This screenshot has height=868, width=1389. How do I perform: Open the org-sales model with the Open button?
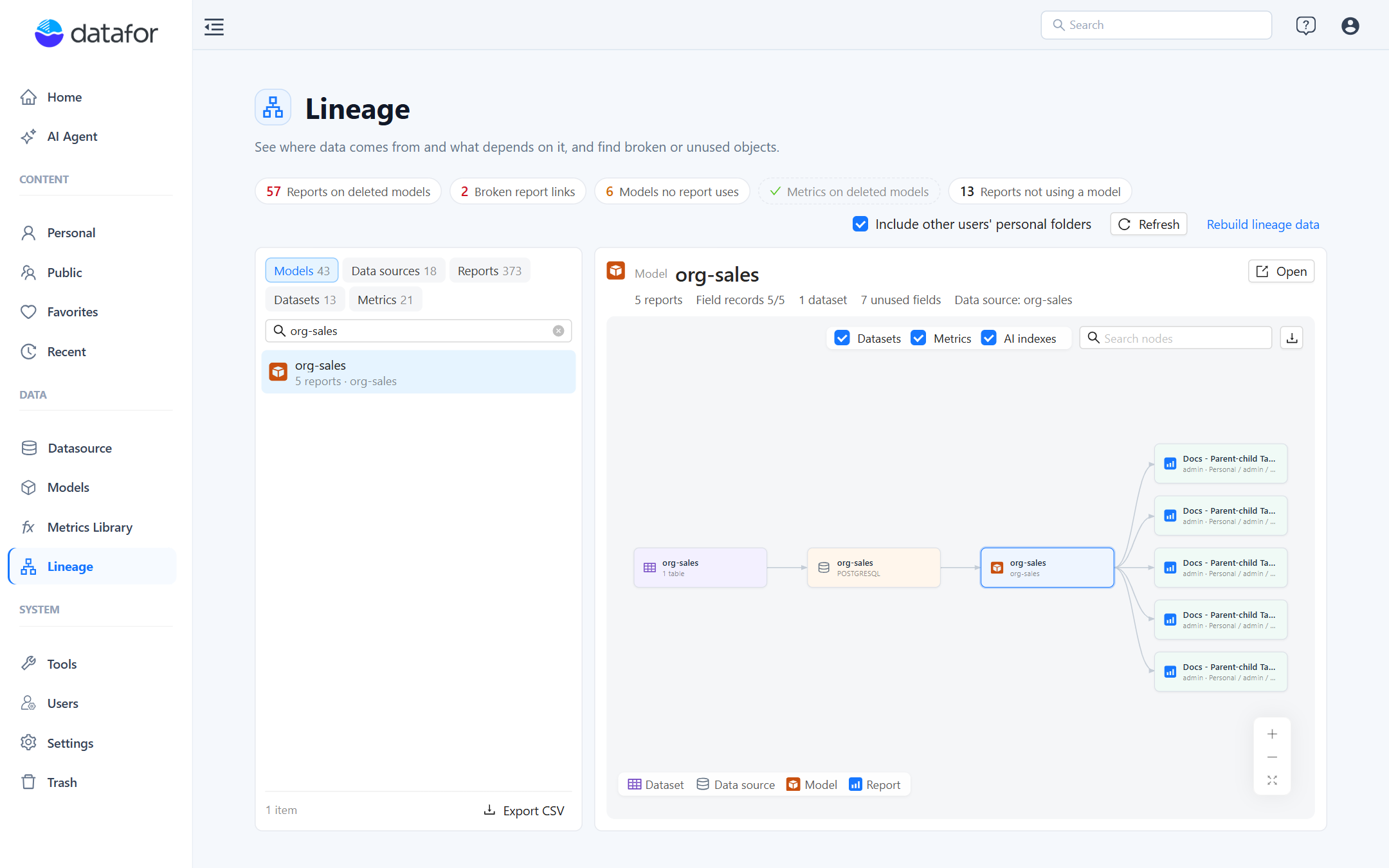point(1281,271)
